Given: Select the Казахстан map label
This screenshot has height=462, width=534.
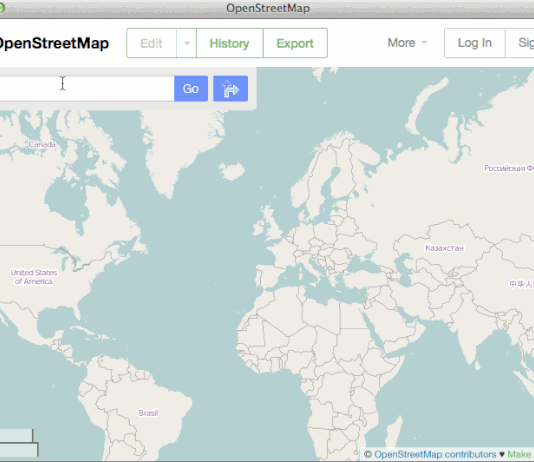Looking at the screenshot, I should pos(444,248).
